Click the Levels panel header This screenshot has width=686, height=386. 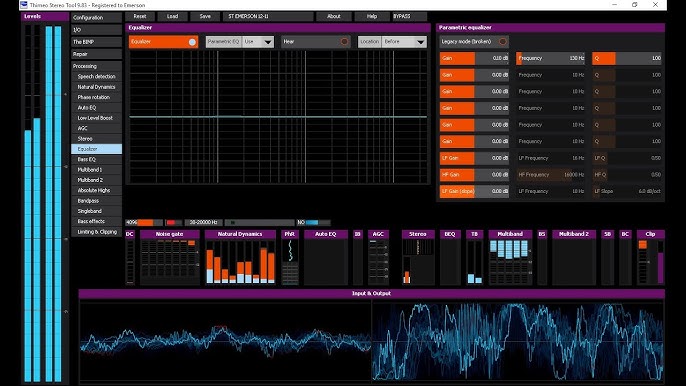45,17
